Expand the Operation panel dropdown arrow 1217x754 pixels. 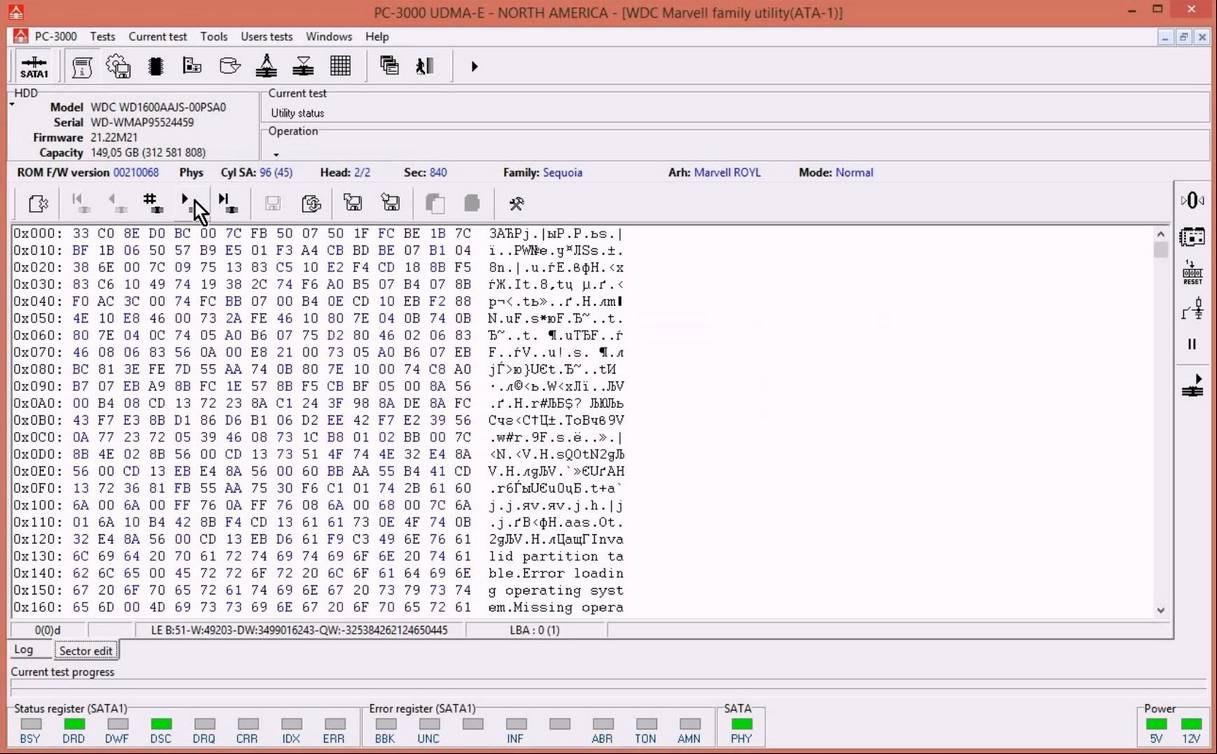(276, 155)
